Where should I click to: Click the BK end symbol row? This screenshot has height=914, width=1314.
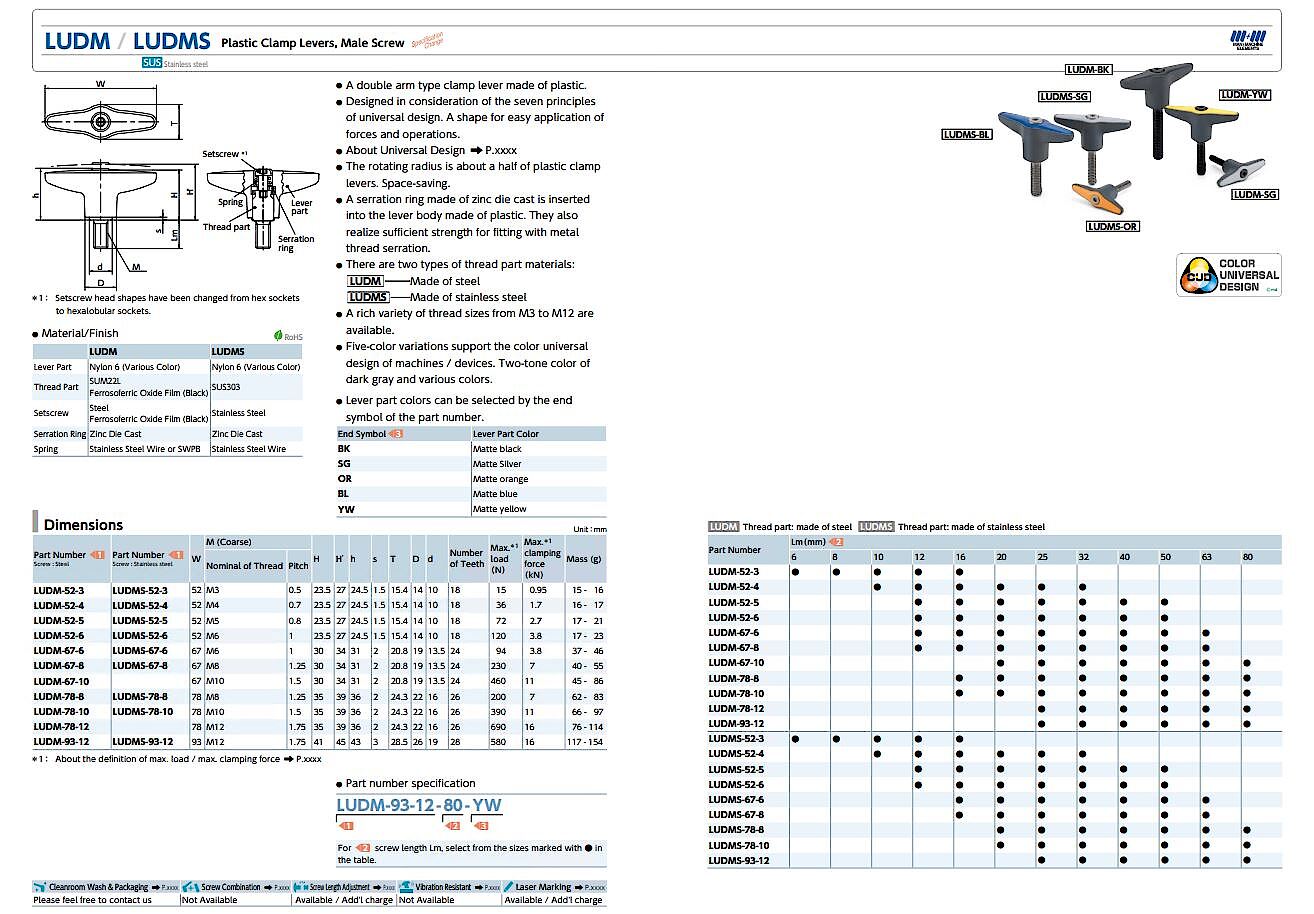[x=471, y=449]
